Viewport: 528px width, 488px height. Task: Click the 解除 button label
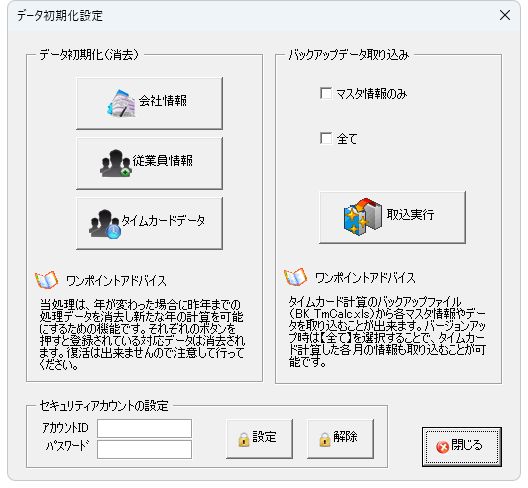pyautogui.click(x=345, y=437)
